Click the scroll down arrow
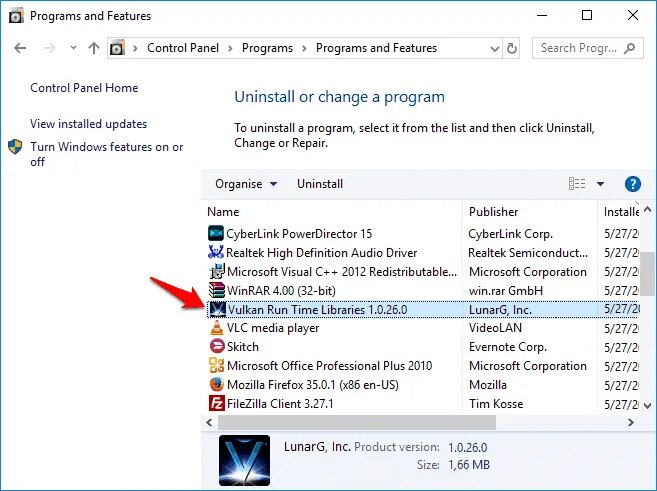 click(x=647, y=405)
